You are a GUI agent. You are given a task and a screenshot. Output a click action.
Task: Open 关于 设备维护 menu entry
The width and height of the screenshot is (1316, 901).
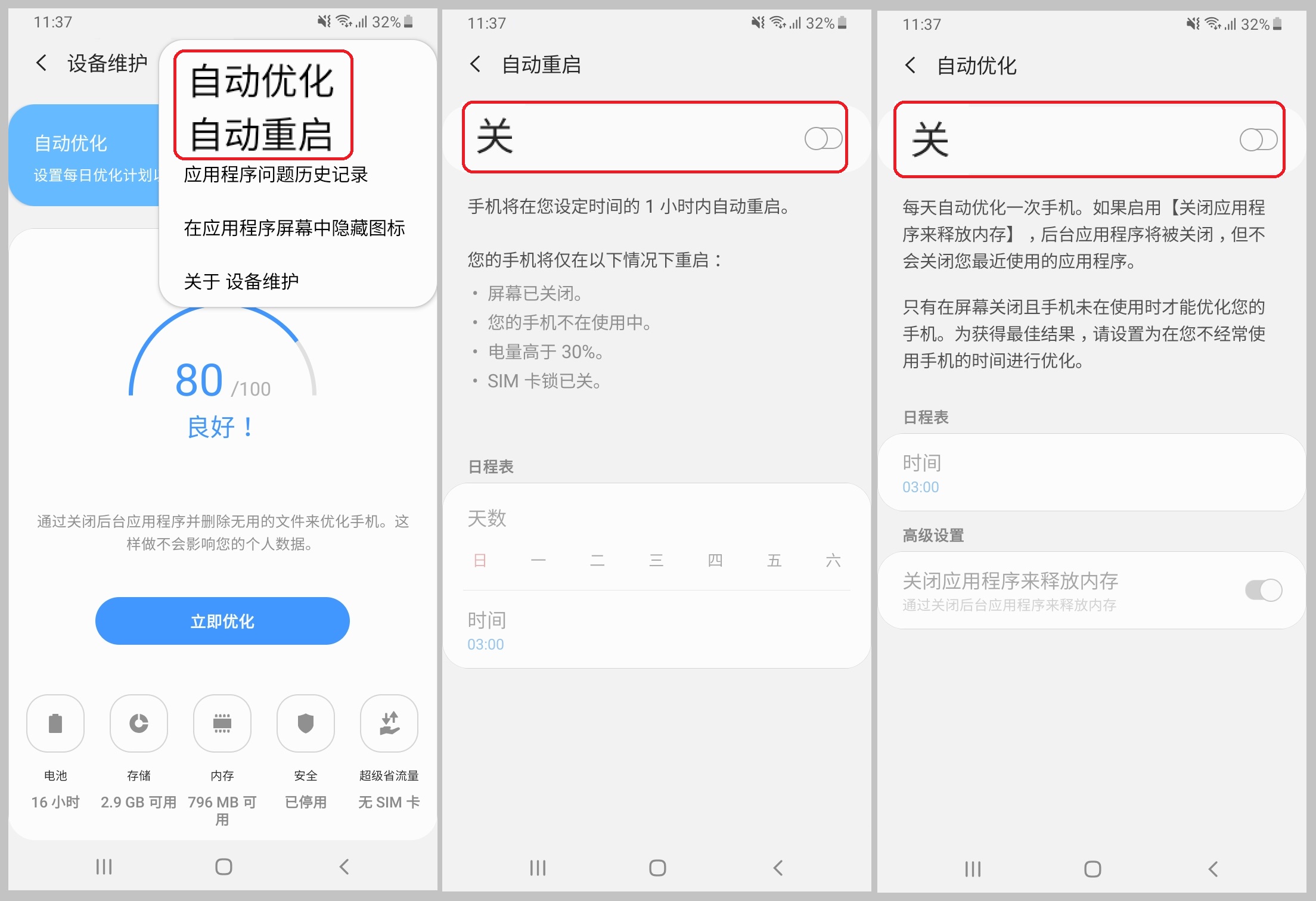point(241,281)
